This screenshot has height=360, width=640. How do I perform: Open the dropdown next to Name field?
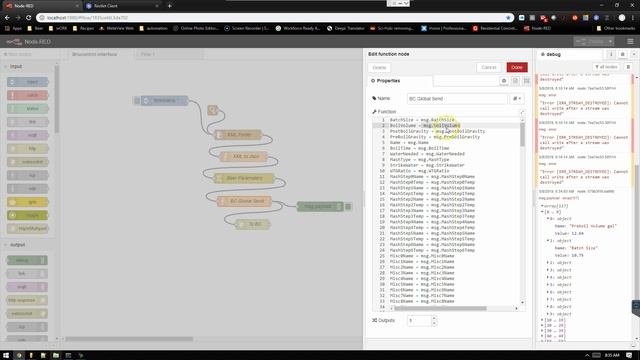tap(517, 98)
